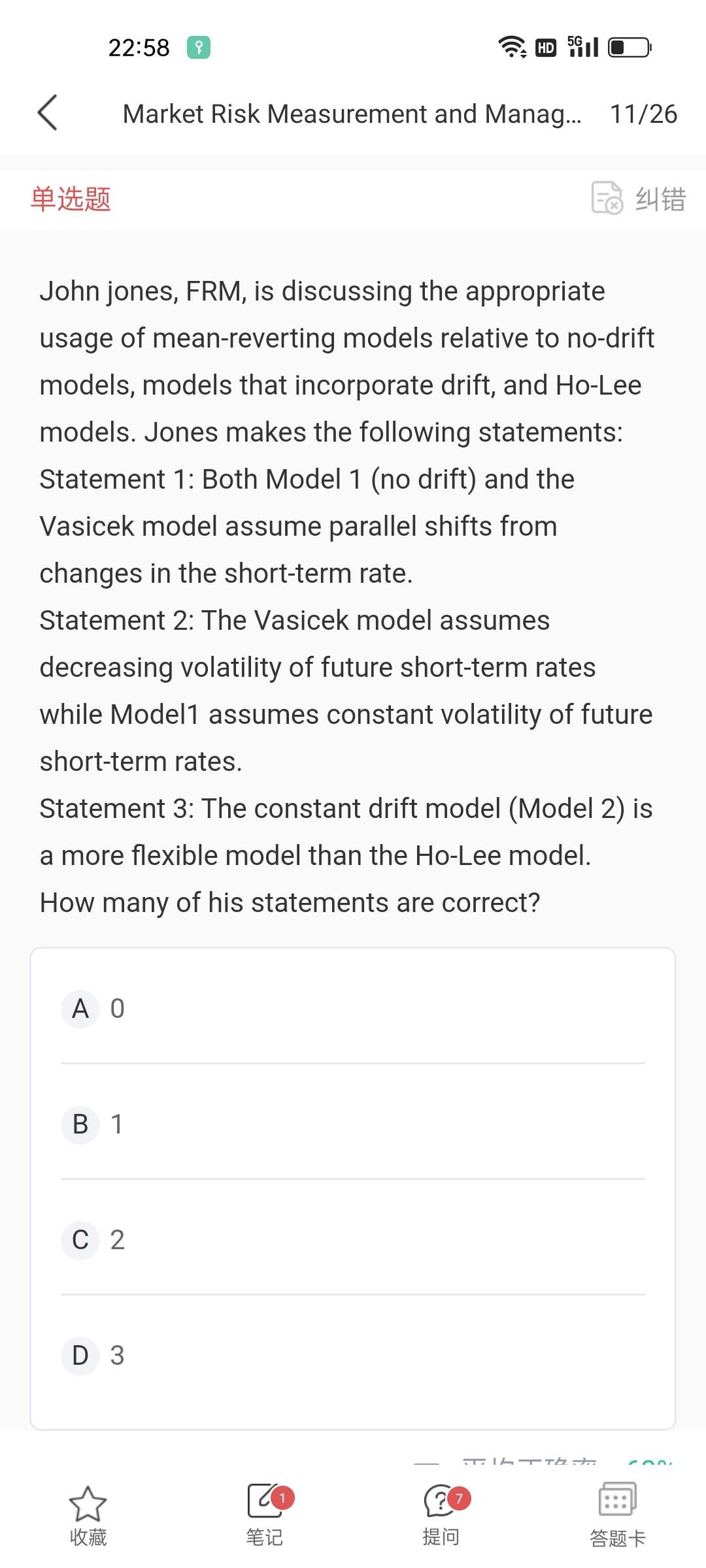
Task: Tap the 答题卡 label
Action: [x=617, y=1539]
